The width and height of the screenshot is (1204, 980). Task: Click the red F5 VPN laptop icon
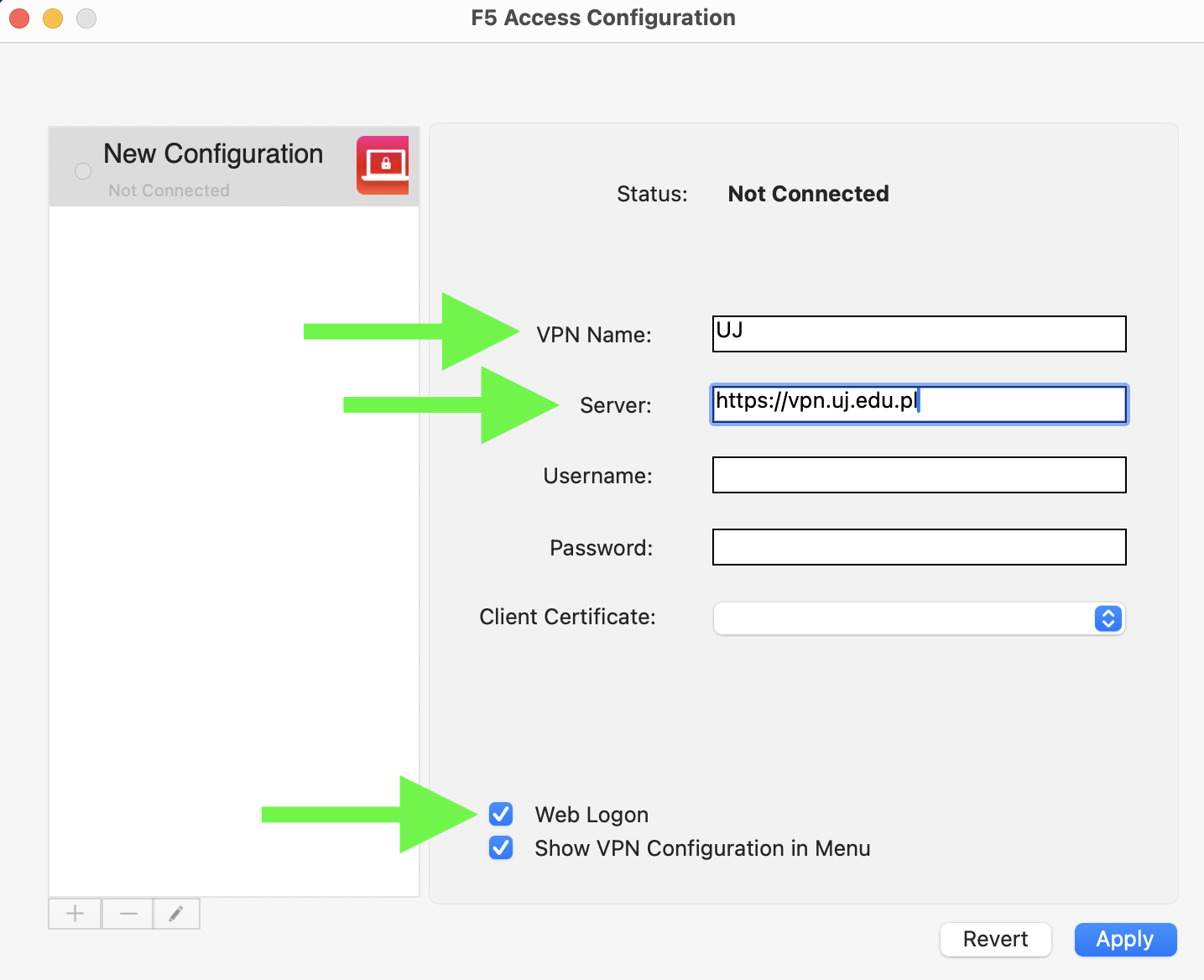pyautogui.click(x=383, y=165)
